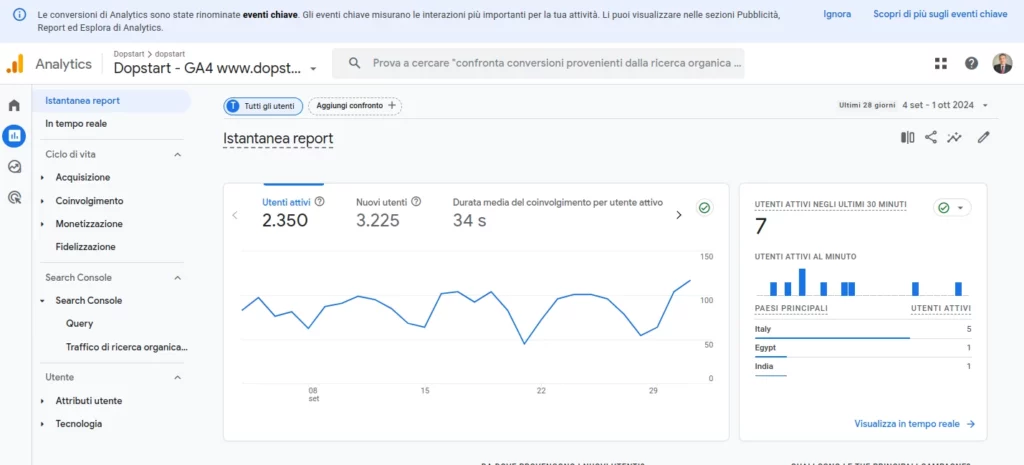Open the date range dropdown arrow
Screen dimensions: 1024x465
(985, 105)
